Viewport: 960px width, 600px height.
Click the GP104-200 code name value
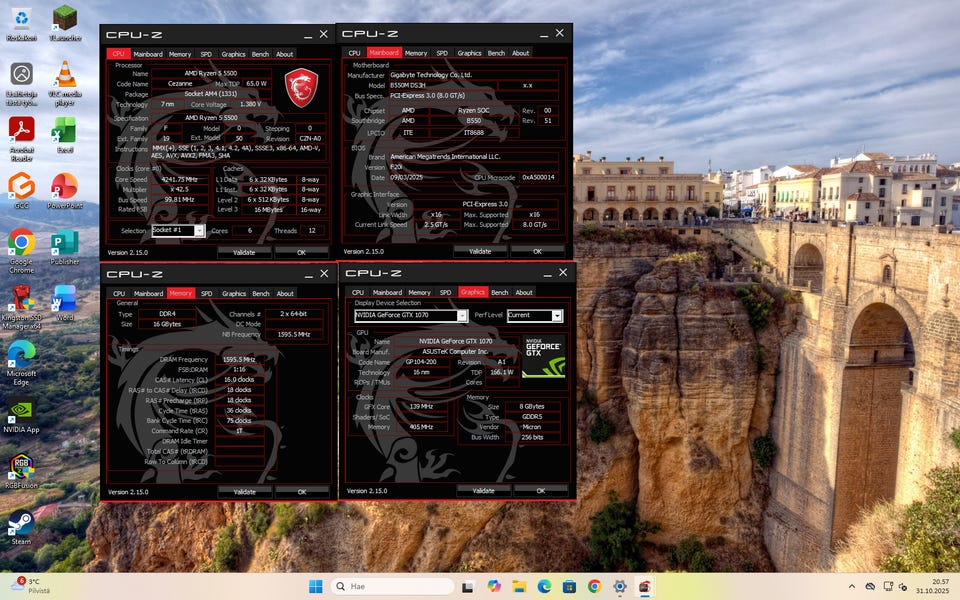(421, 362)
